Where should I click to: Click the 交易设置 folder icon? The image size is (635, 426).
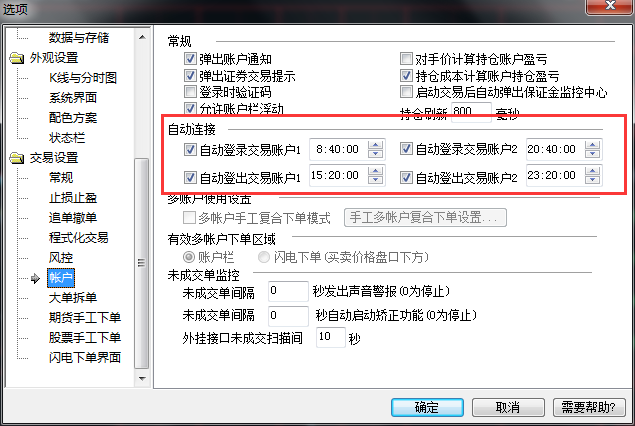tap(17, 158)
